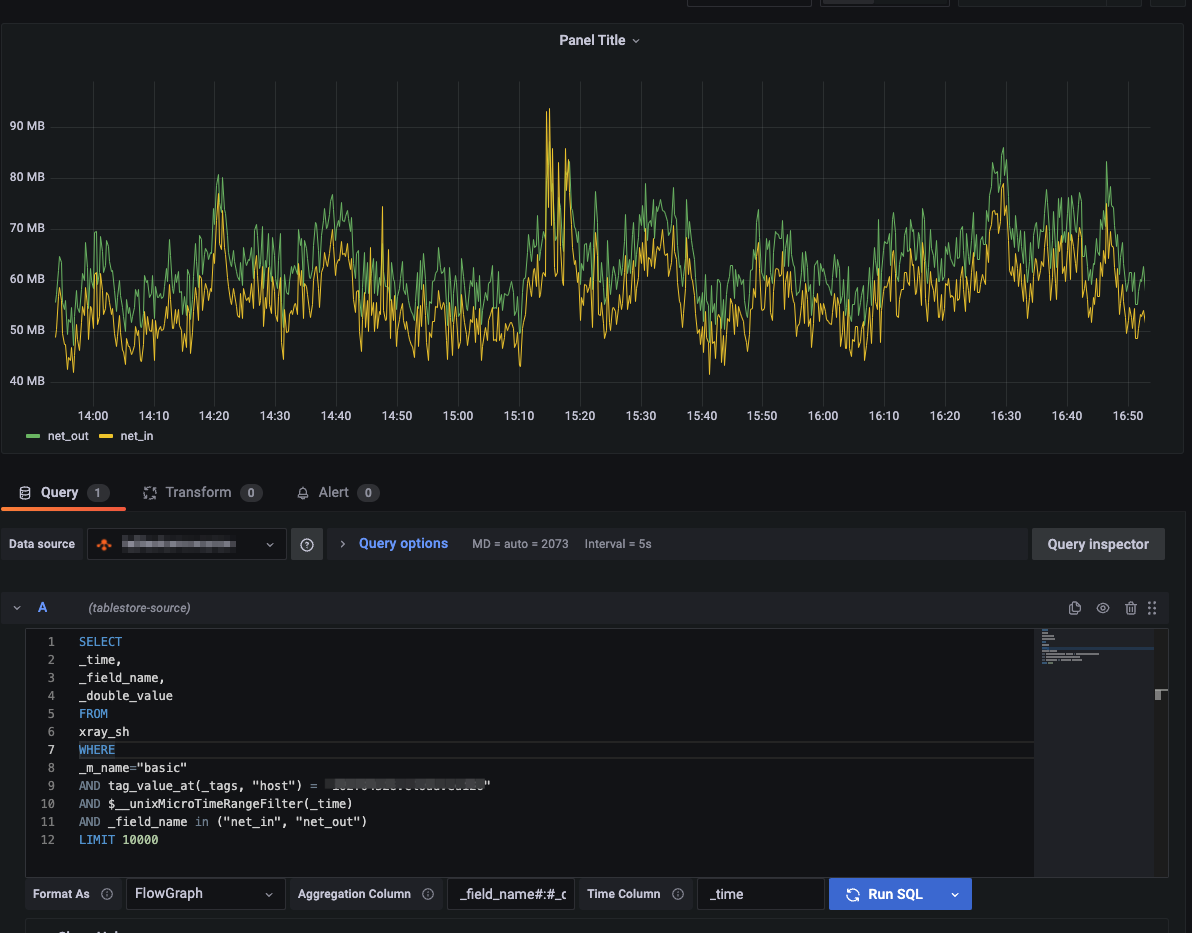This screenshot has width=1192, height=933.
Task: Click the Format As info icon
Action: pos(107,893)
